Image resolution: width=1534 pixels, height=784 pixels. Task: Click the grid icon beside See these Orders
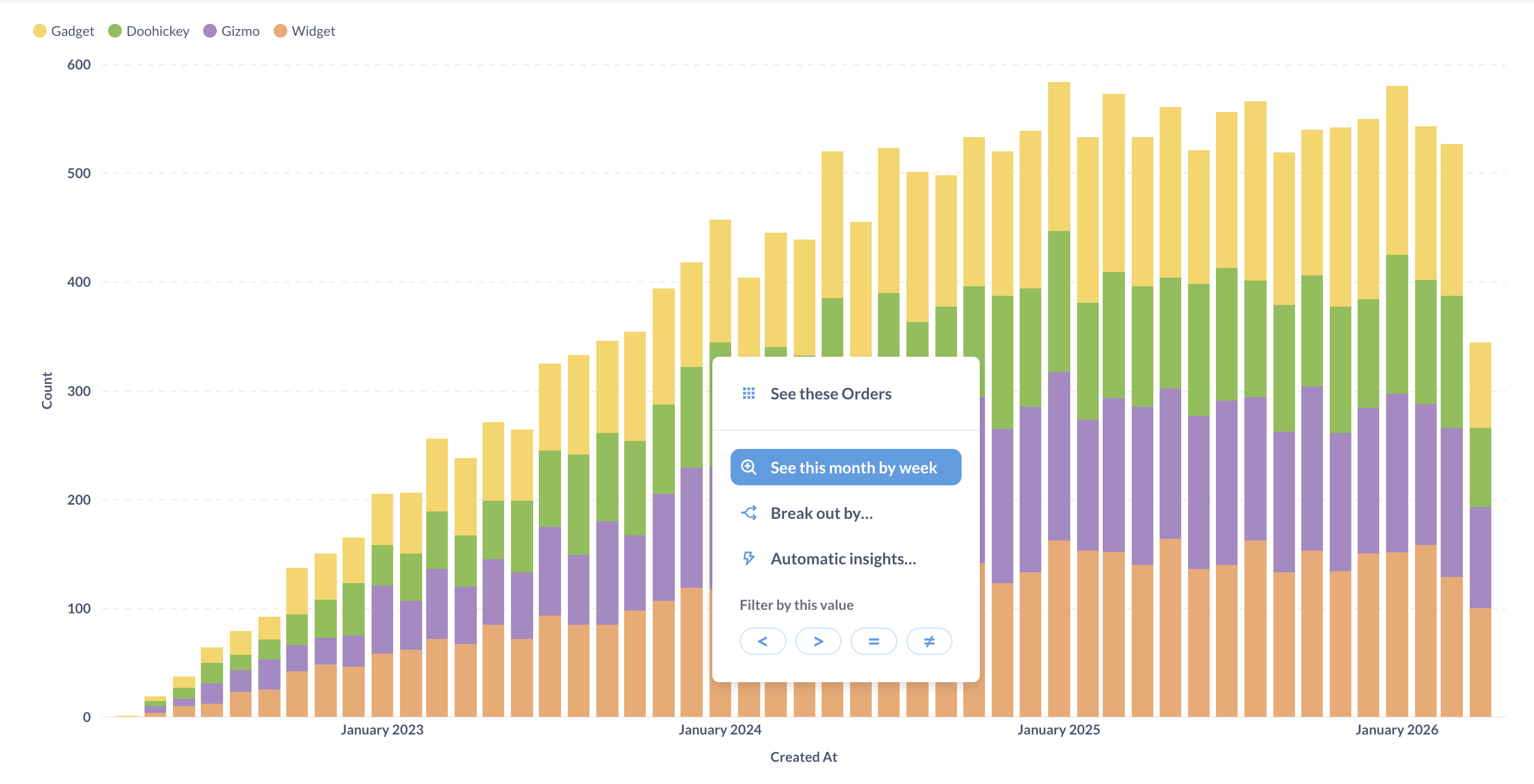[750, 394]
